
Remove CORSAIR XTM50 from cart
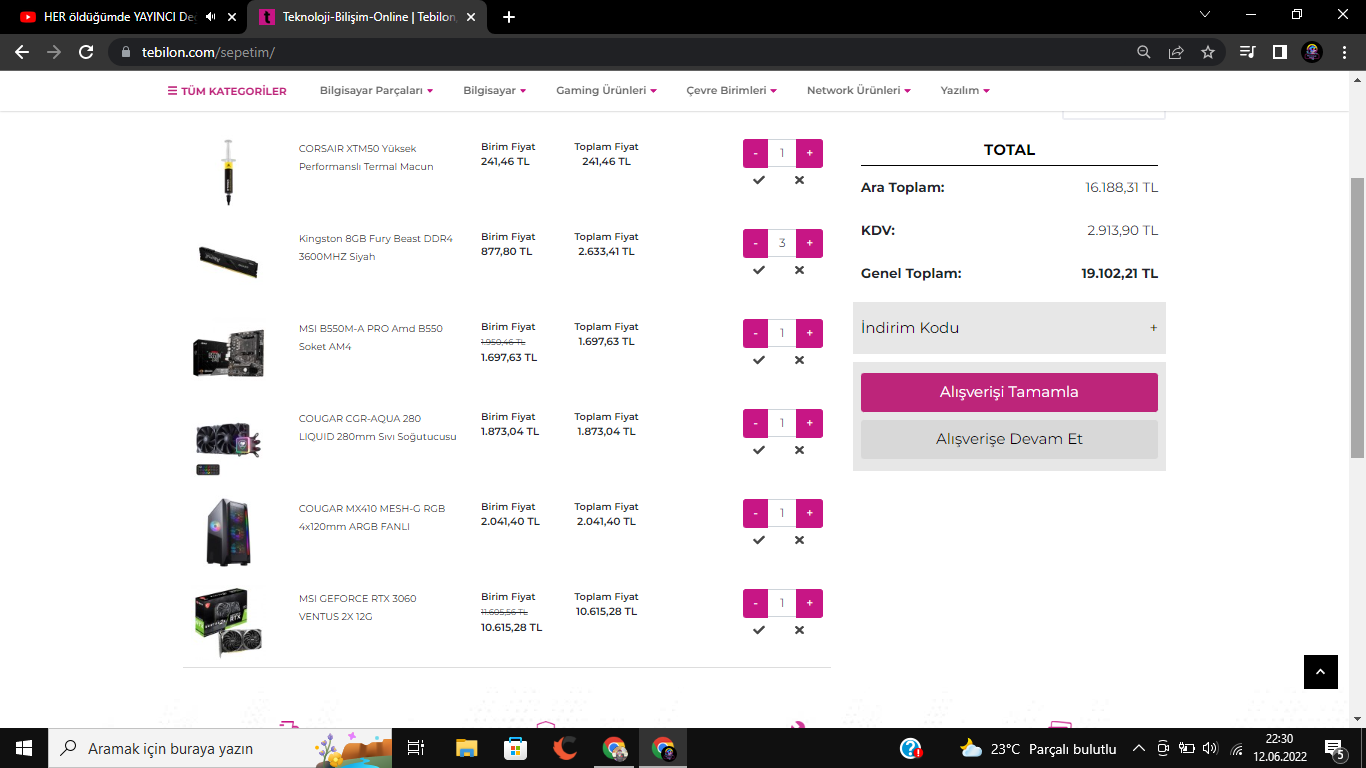(x=799, y=180)
